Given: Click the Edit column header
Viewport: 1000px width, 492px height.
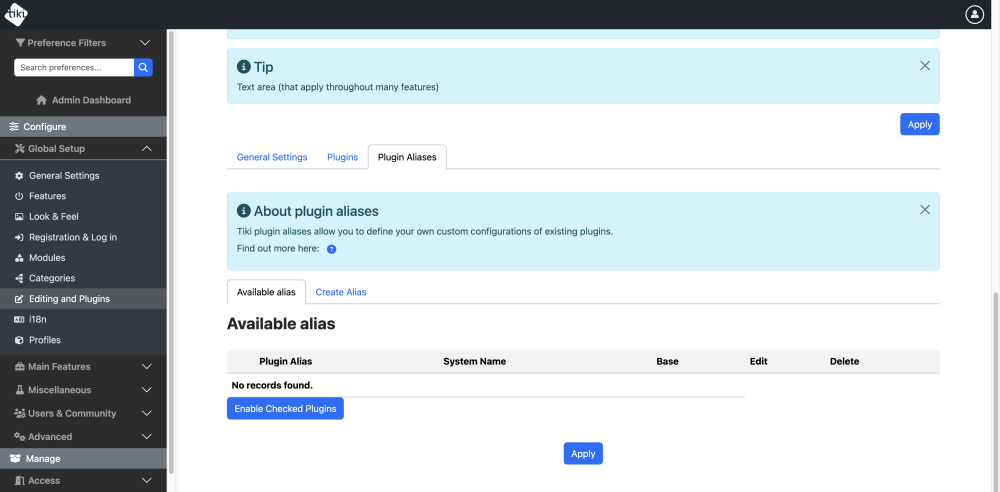Looking at the screenshot, I should pyautogui.click(x=758, y=361).
